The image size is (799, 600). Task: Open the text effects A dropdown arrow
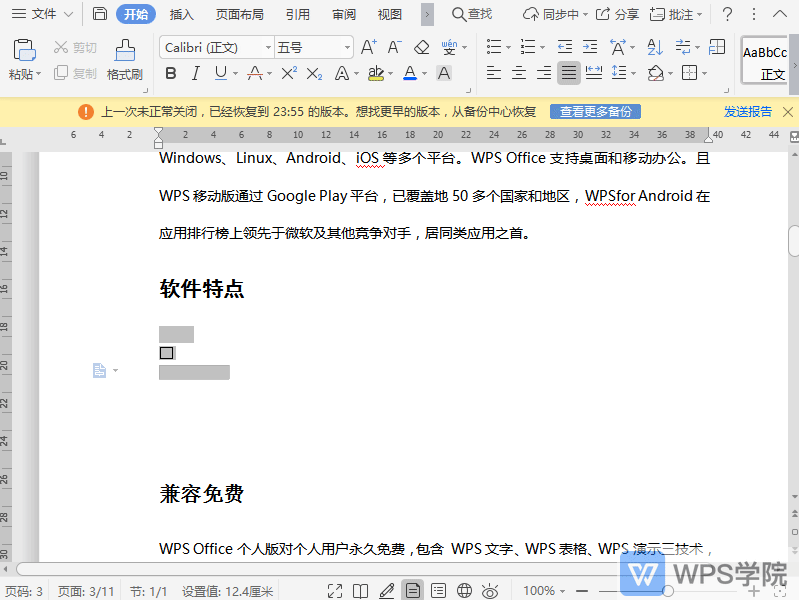tap(356, 74)
